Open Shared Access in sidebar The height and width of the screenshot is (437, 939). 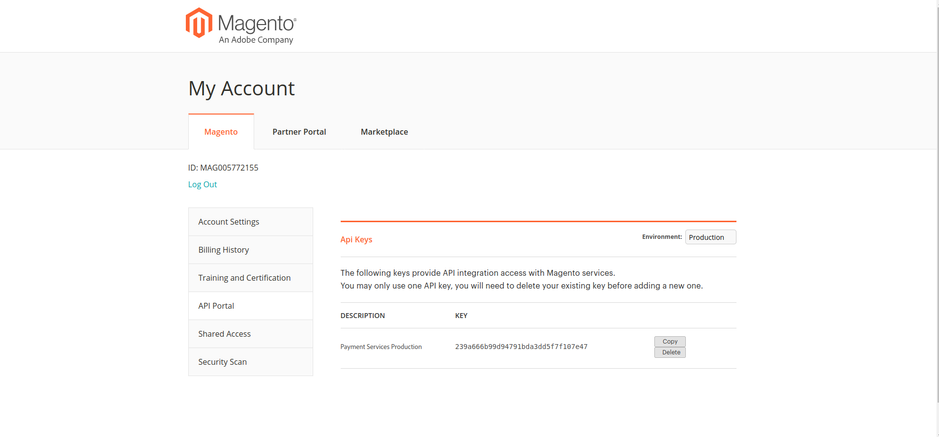point(250,334)
